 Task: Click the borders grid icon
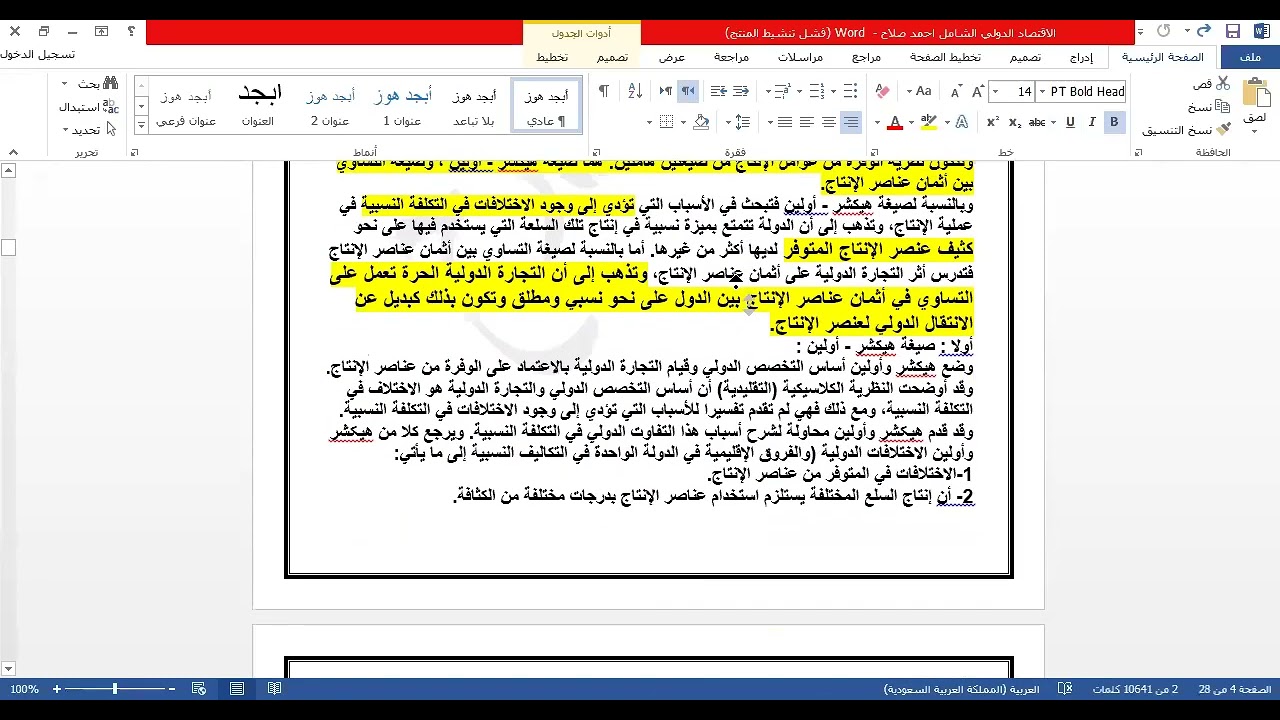pyautogui.click(x=666, y=122)
